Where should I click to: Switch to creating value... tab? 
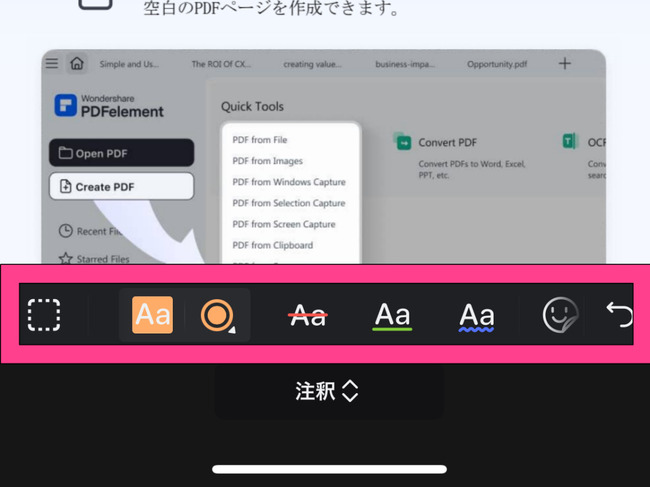point(313,64)
